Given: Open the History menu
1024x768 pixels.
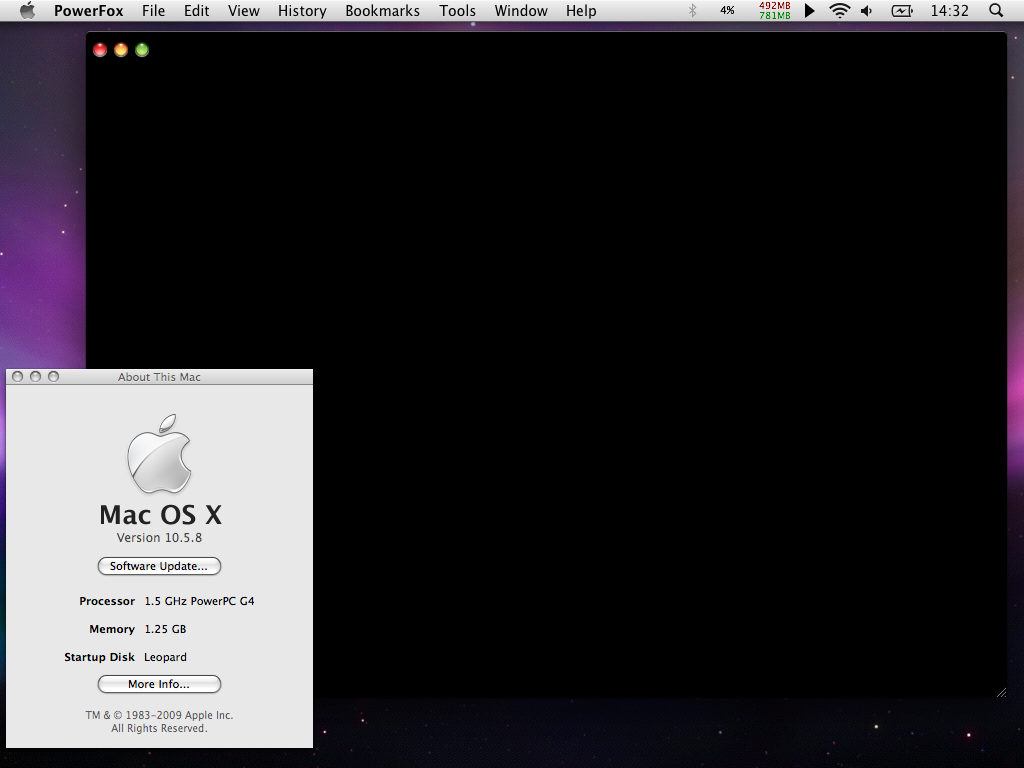Looking at the screenshot, I should tap(302, 11).
